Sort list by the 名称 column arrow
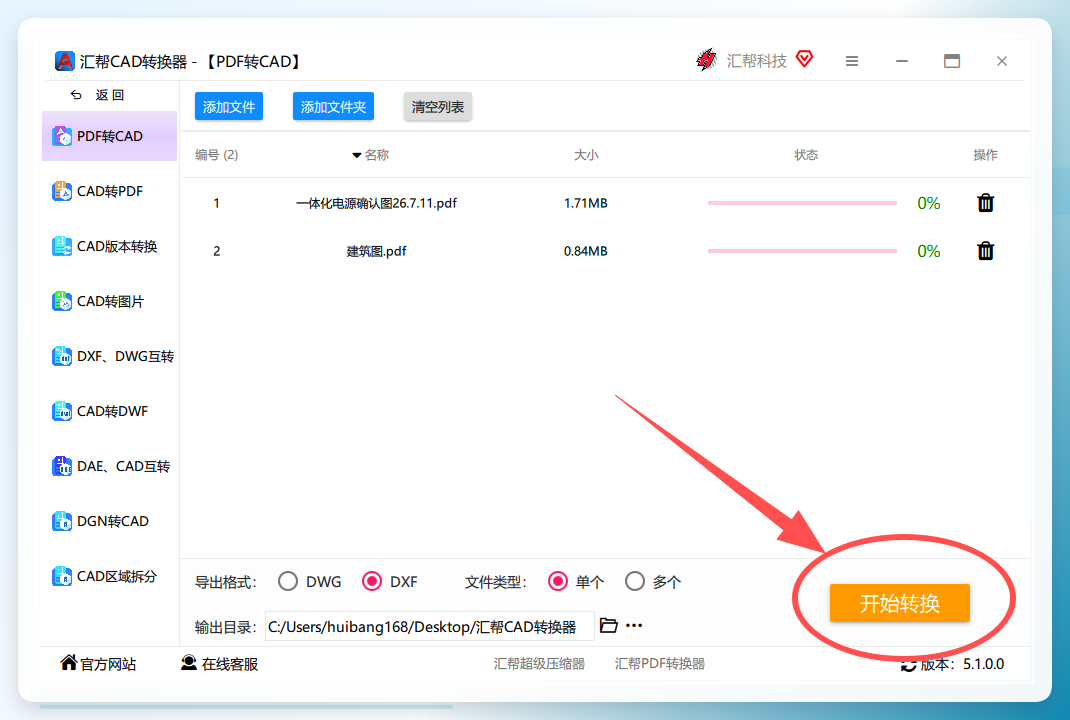 (x=356, y=156)
